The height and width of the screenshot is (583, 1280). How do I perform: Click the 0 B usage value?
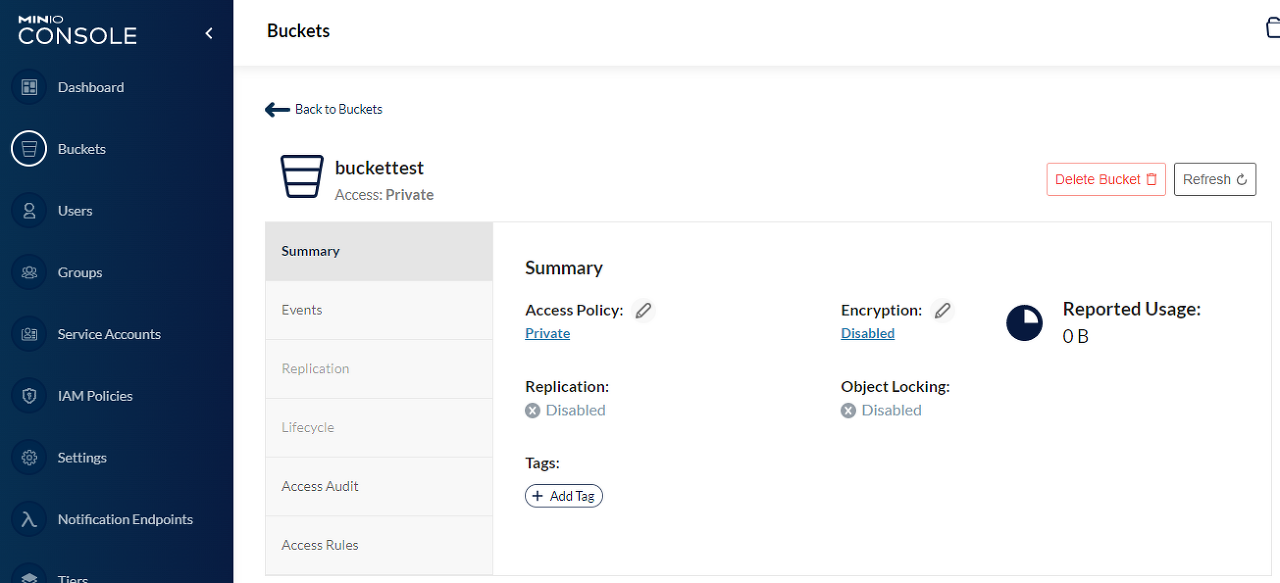point(1076,336)
